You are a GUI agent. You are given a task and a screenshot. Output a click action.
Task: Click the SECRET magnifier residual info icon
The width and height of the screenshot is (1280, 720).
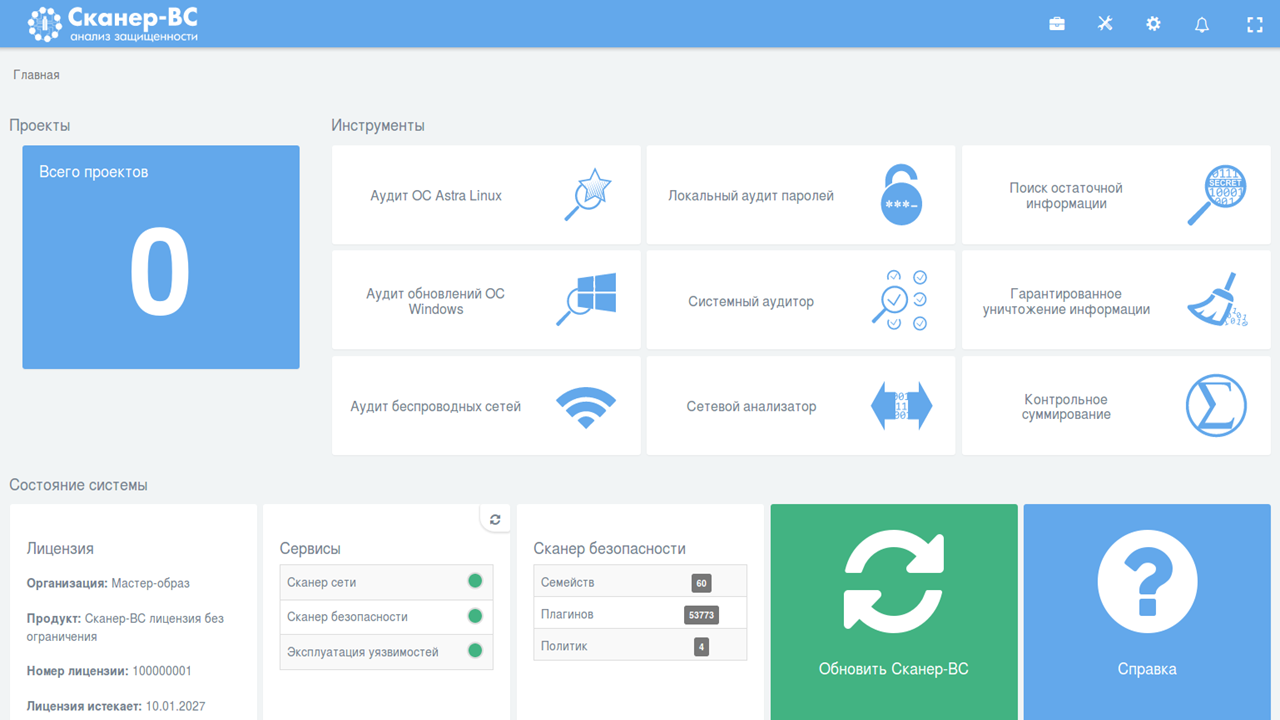point(1216,195)
